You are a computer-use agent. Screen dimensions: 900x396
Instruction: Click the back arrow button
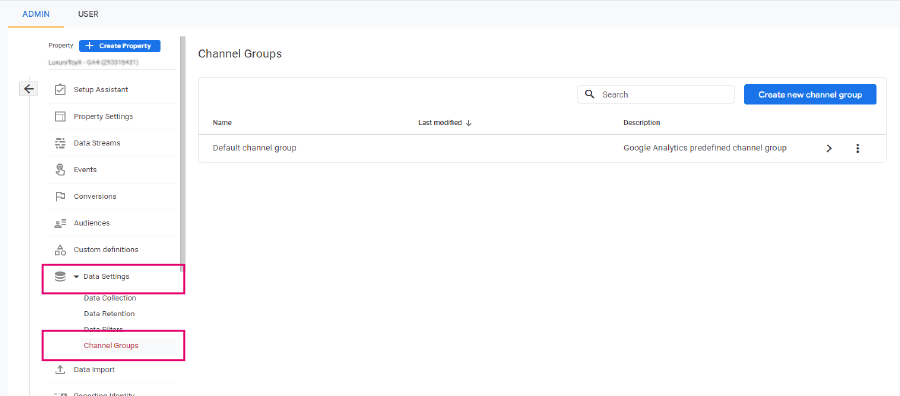point(28,89)
